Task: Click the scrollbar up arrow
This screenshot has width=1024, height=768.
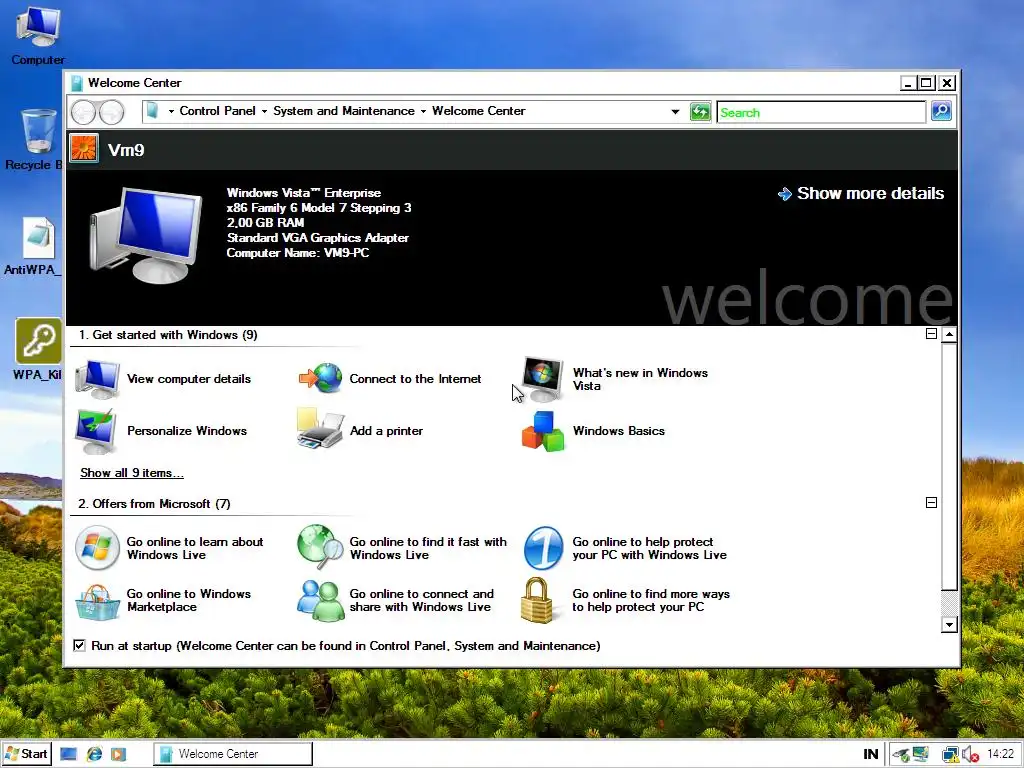Action: 949,334
